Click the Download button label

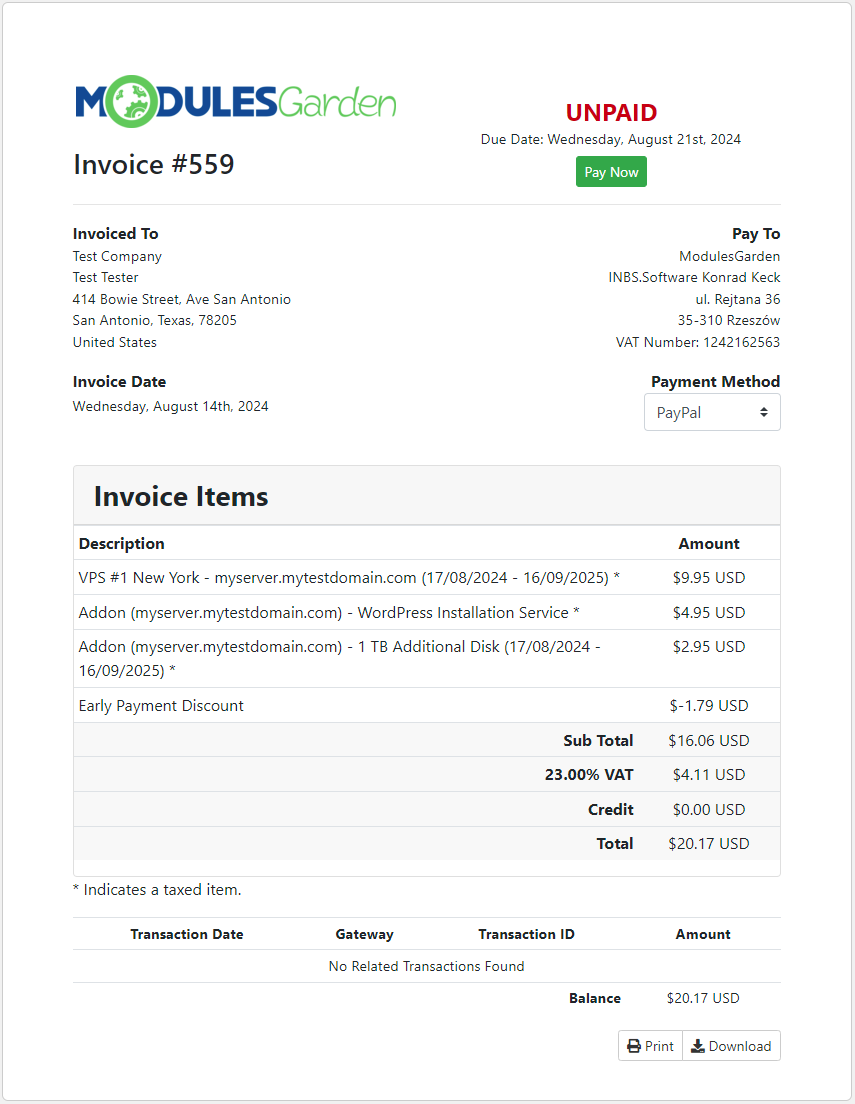coord(739,1046)
